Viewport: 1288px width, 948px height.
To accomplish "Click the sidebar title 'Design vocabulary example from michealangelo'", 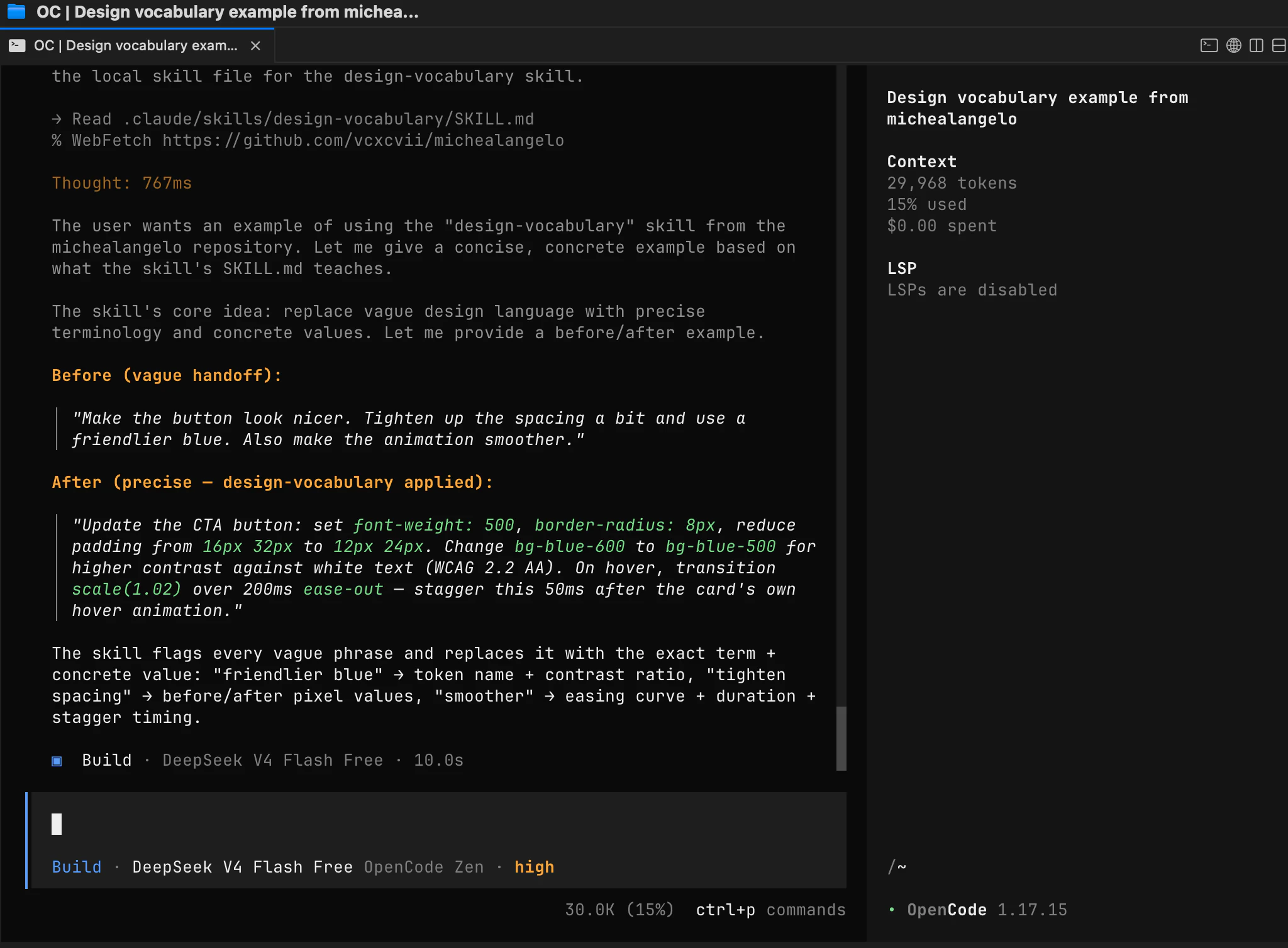I will (x=1038, y=108).
